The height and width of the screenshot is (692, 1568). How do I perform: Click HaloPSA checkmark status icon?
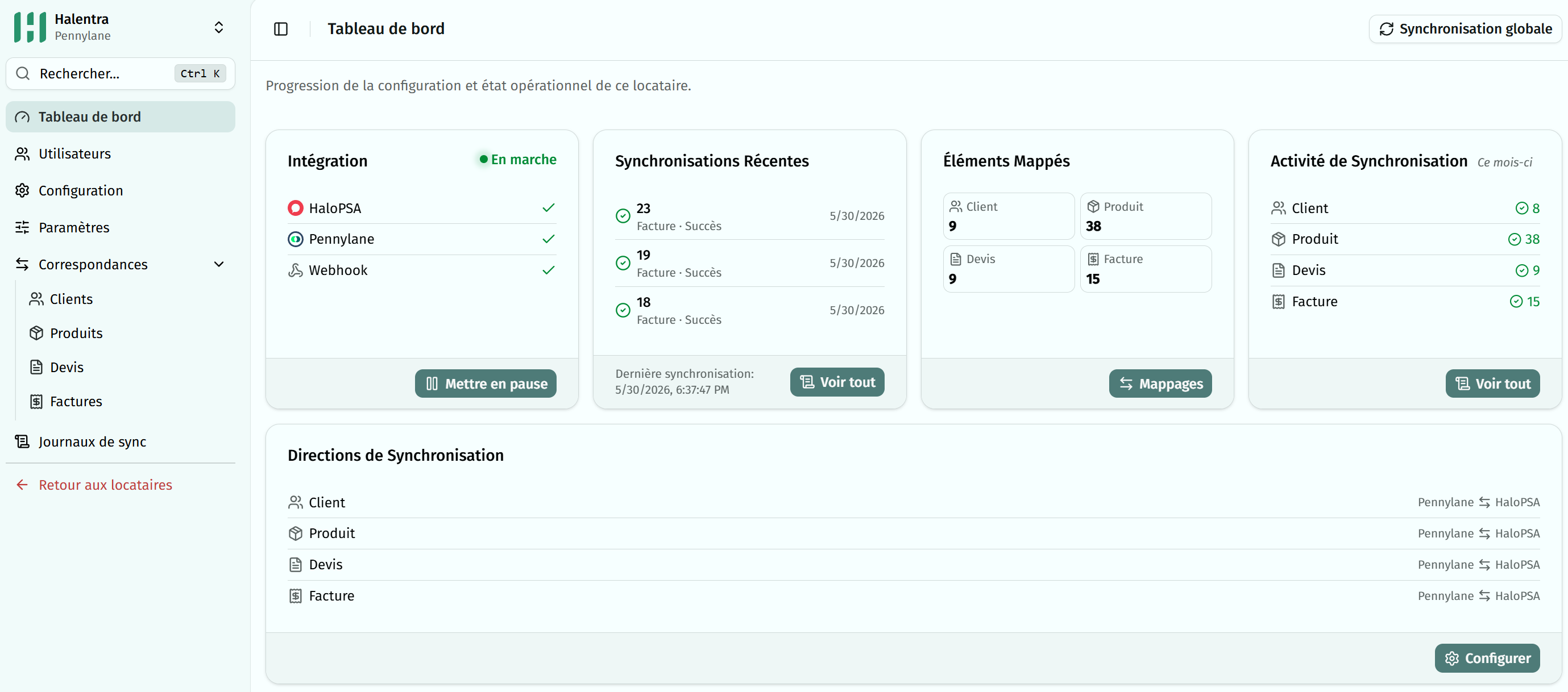click(549, 208)
